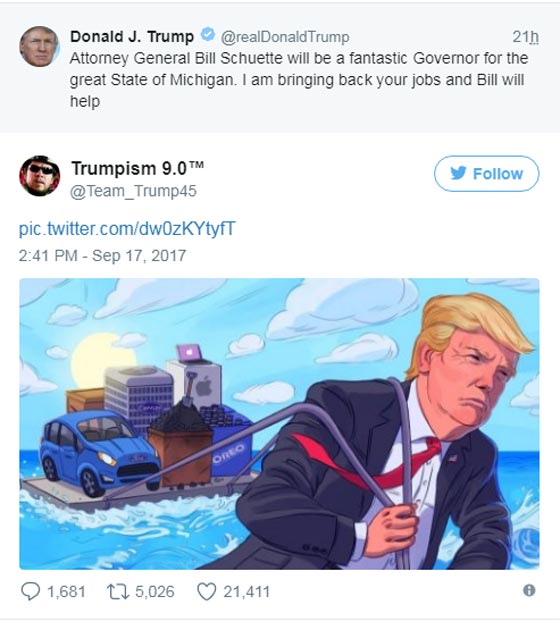The width and height of the screenshot is (560, 630).
Task: Click the Follow button
Action: pos(486,174)
